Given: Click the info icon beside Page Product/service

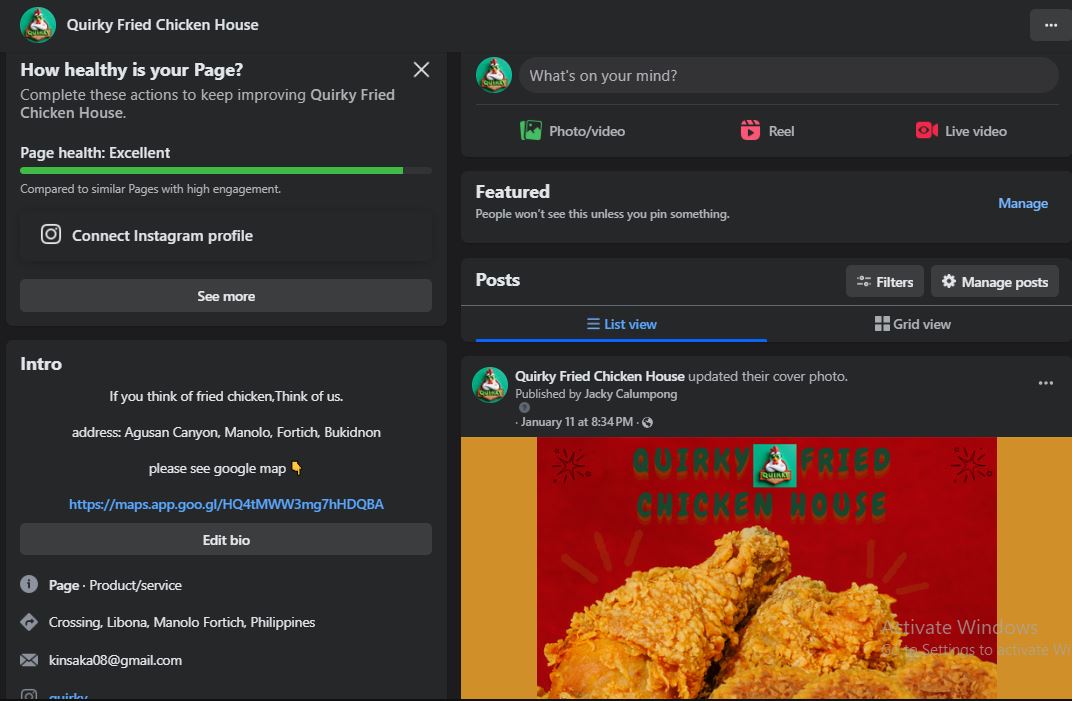Looking at the screenshot, I should click(29, 584).
